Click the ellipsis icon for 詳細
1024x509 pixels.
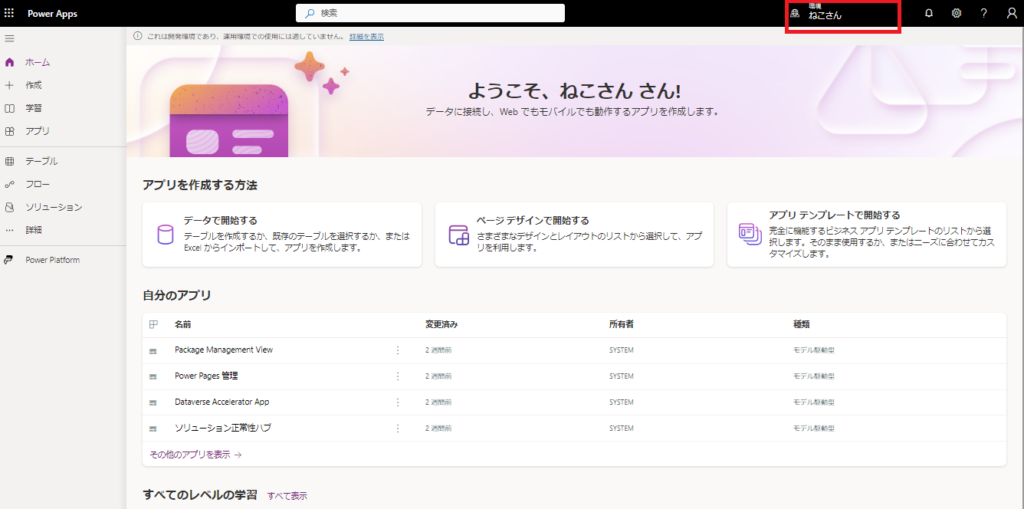pyautogui.click(x=9, y=230)
